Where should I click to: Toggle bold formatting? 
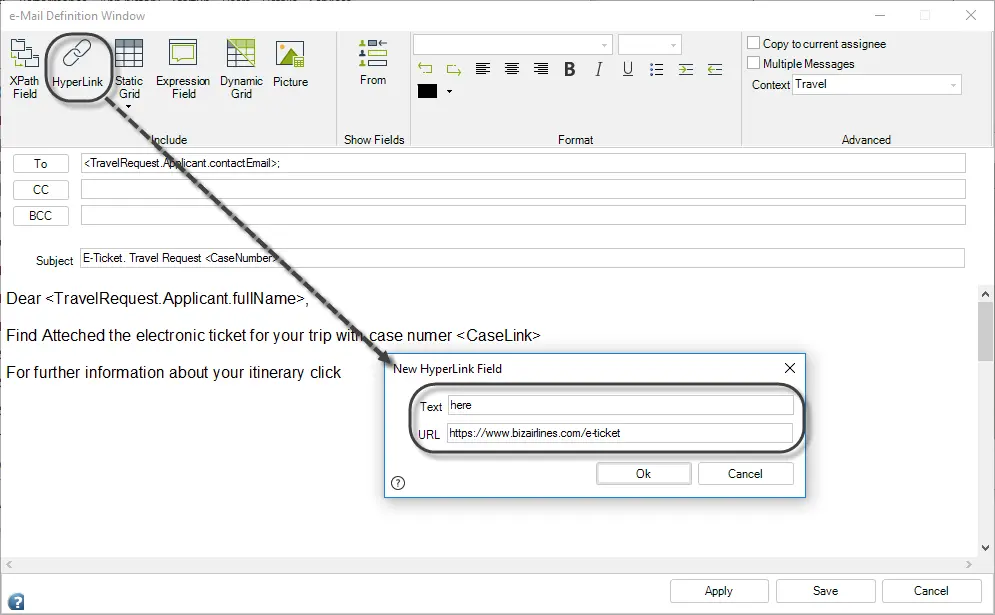(570, 69)
